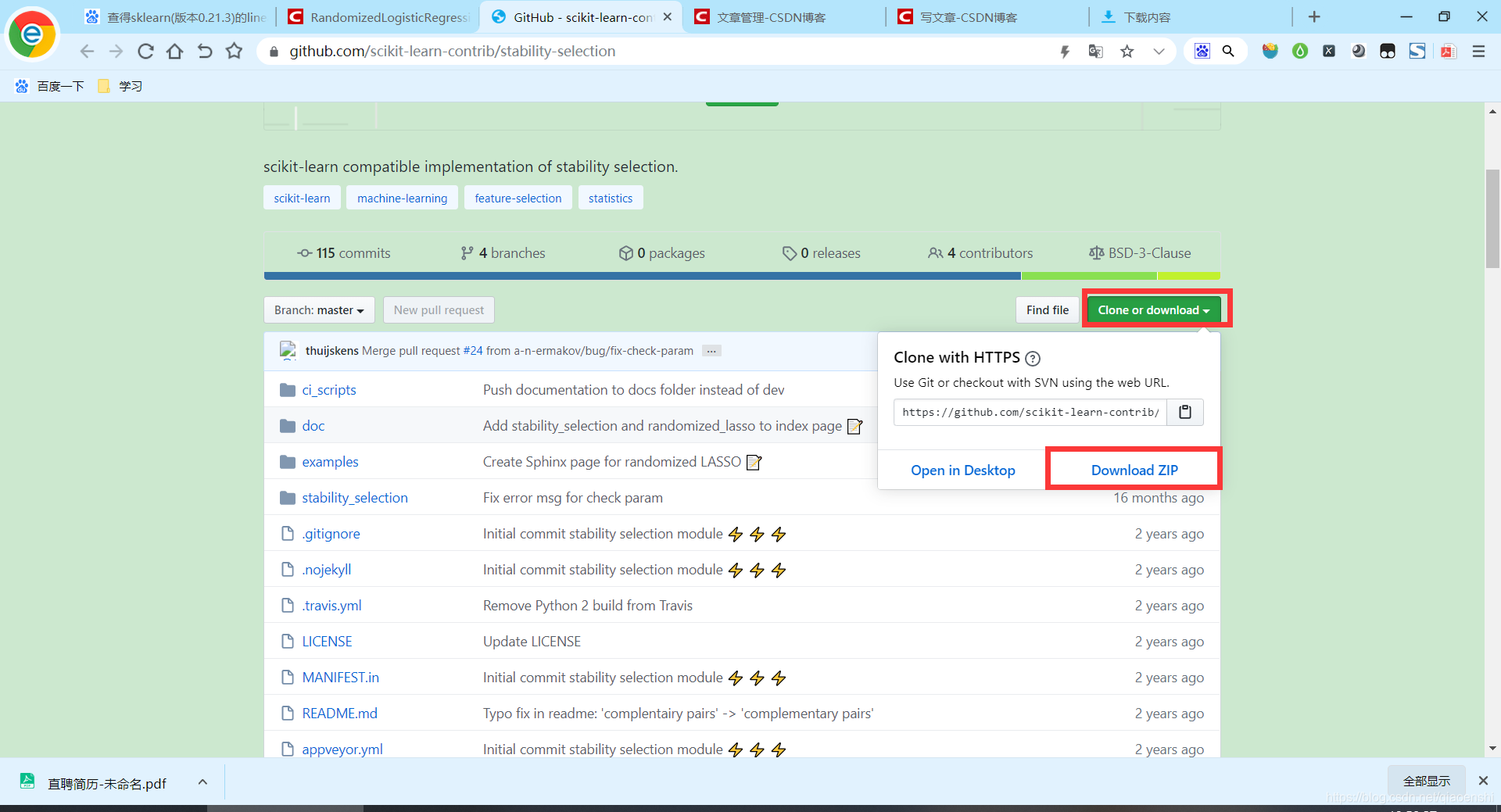The height and width of the screenshot is (812, 1501).
Task: Switch to the 文章管理-CSDN博客 tab
Action: 785,17
